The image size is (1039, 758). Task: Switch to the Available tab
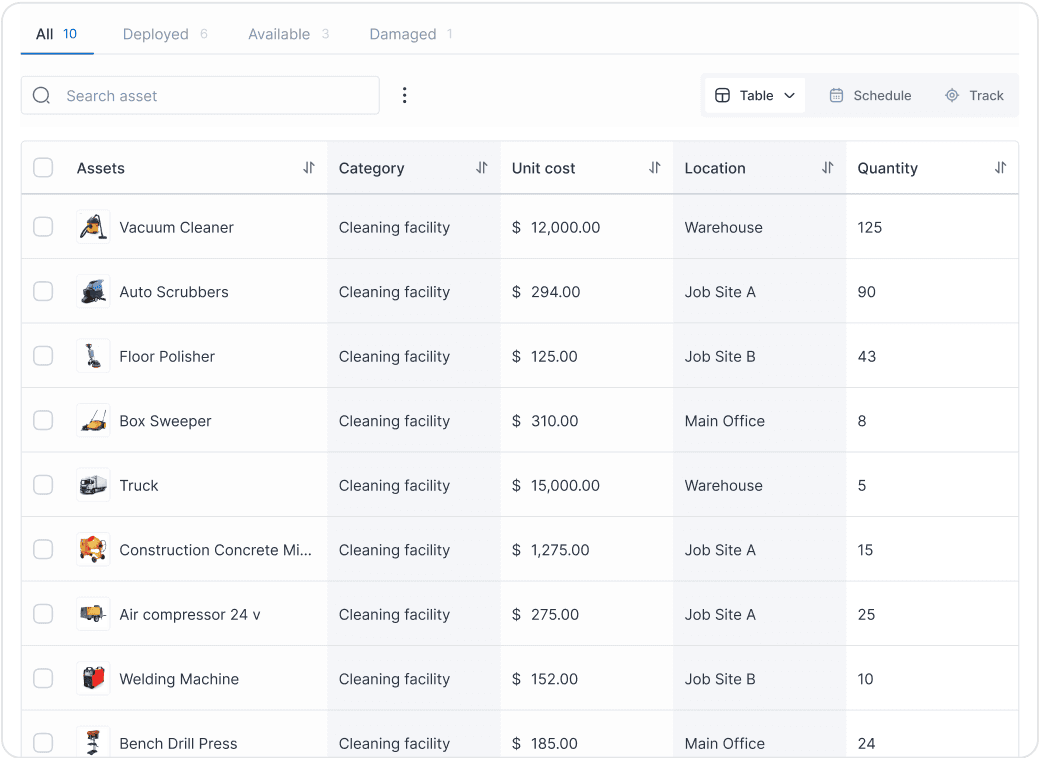tap(288, 34)
